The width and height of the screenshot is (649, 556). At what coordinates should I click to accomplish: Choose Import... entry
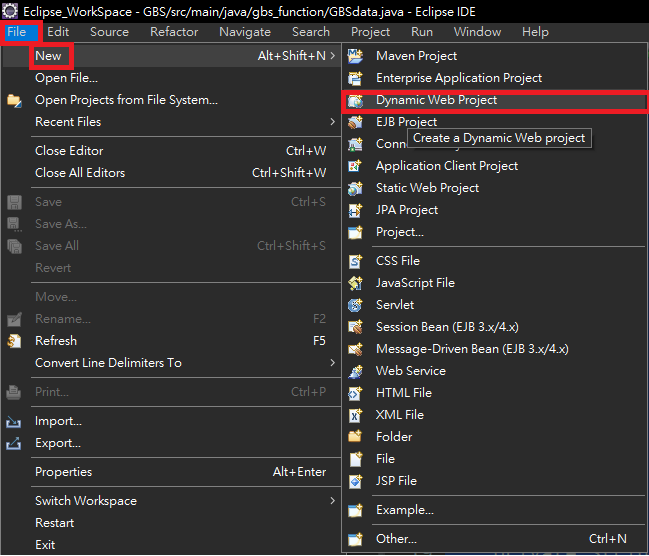171,421
